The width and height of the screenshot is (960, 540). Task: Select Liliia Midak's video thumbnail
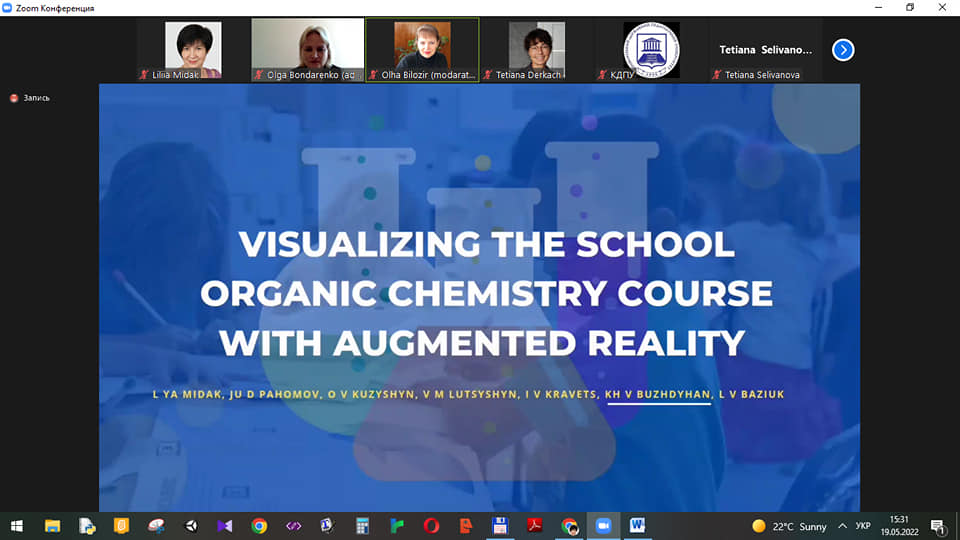(193, 50)
